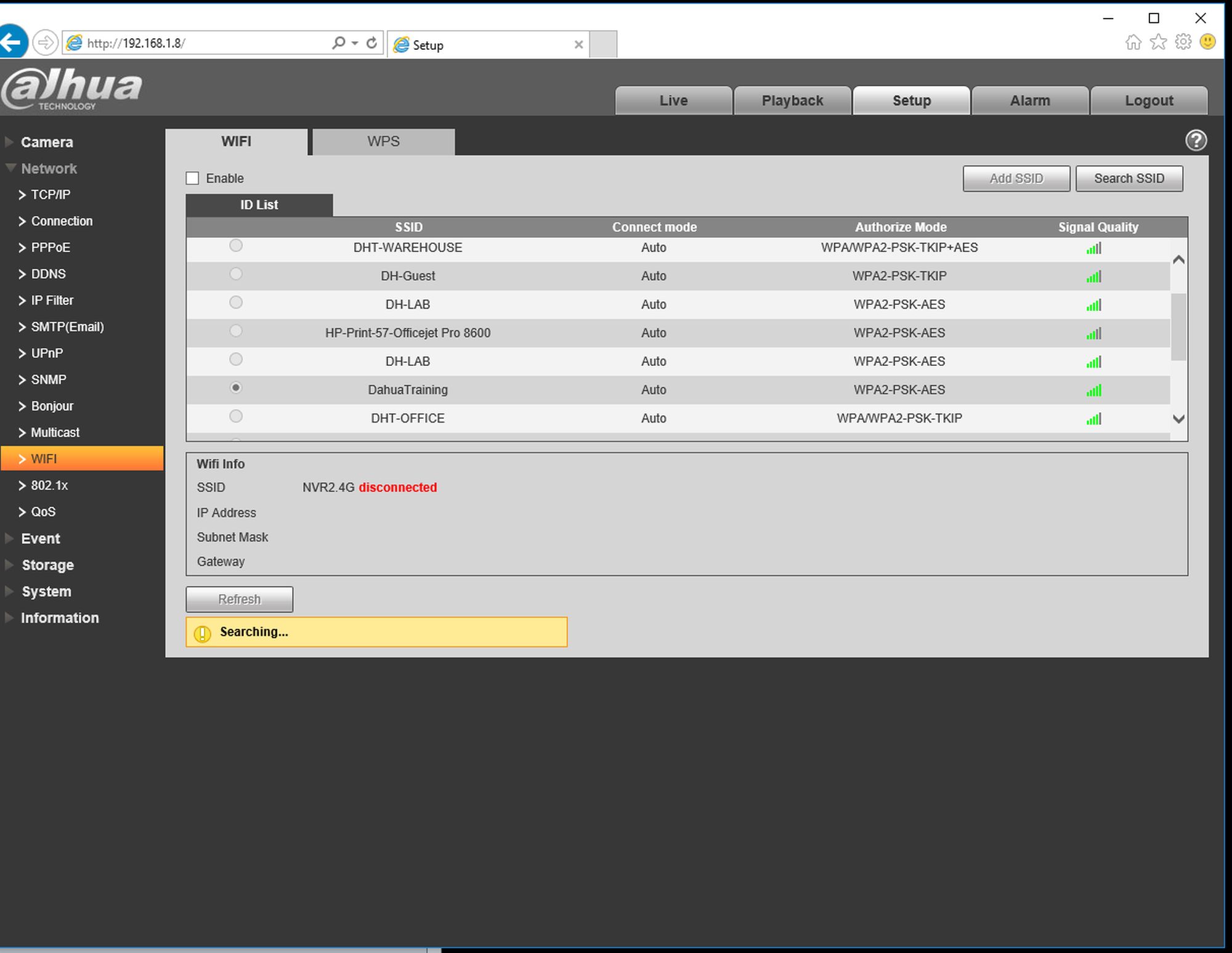Screen dimensions: 1232x953
Task: Click the SSID list scroll down arrow
Action: tap(1178, 419)
